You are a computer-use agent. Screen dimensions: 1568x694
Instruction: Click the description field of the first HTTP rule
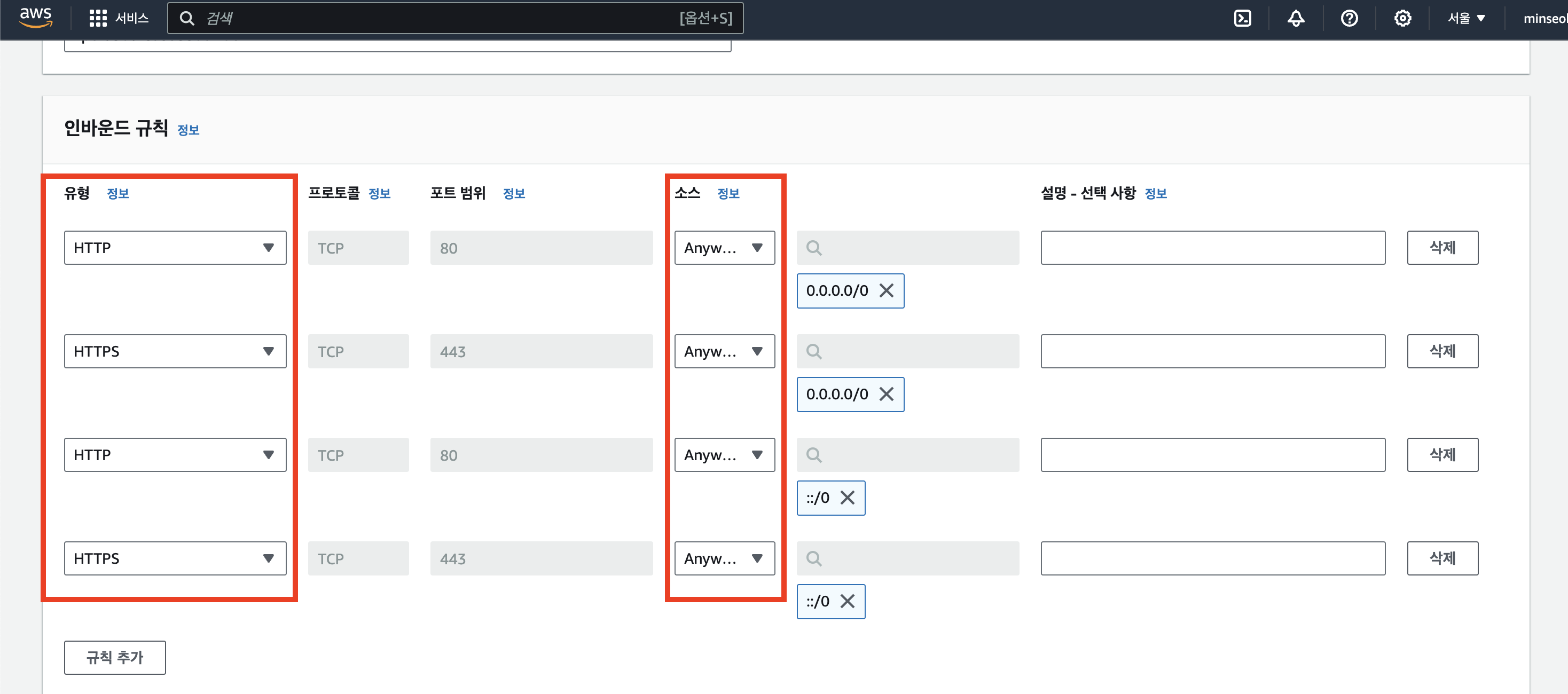click(x=1212, y=248)
